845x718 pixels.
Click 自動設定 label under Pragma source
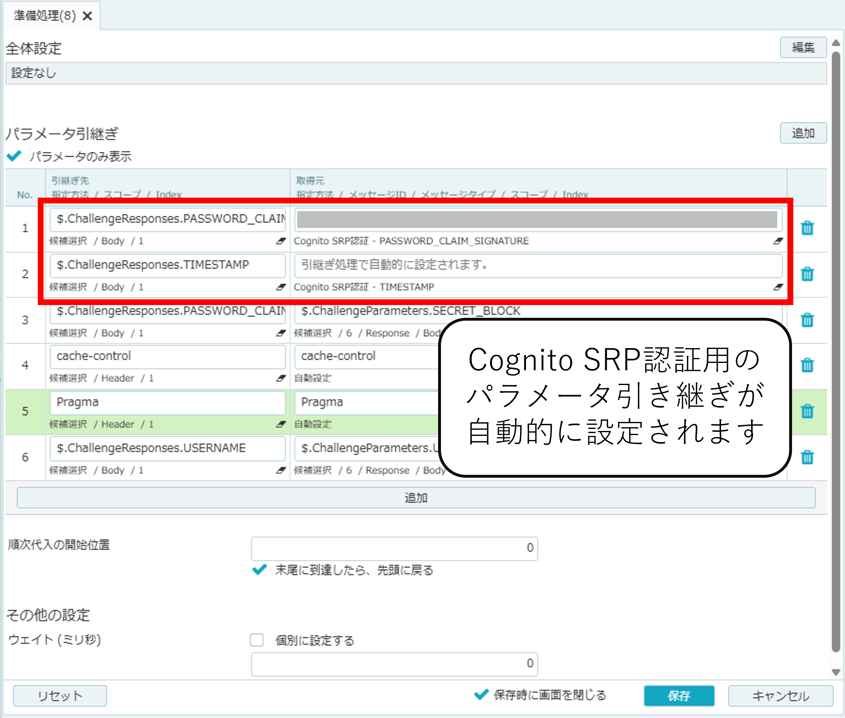click(313, 425)
